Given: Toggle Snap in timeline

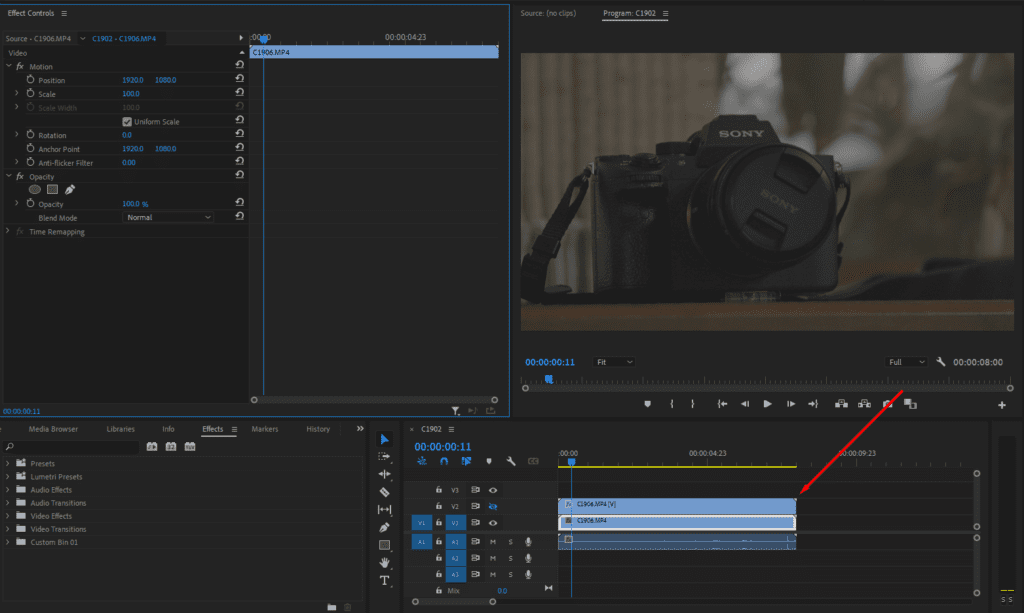Looking at the screenshot, I should [444, 461].
